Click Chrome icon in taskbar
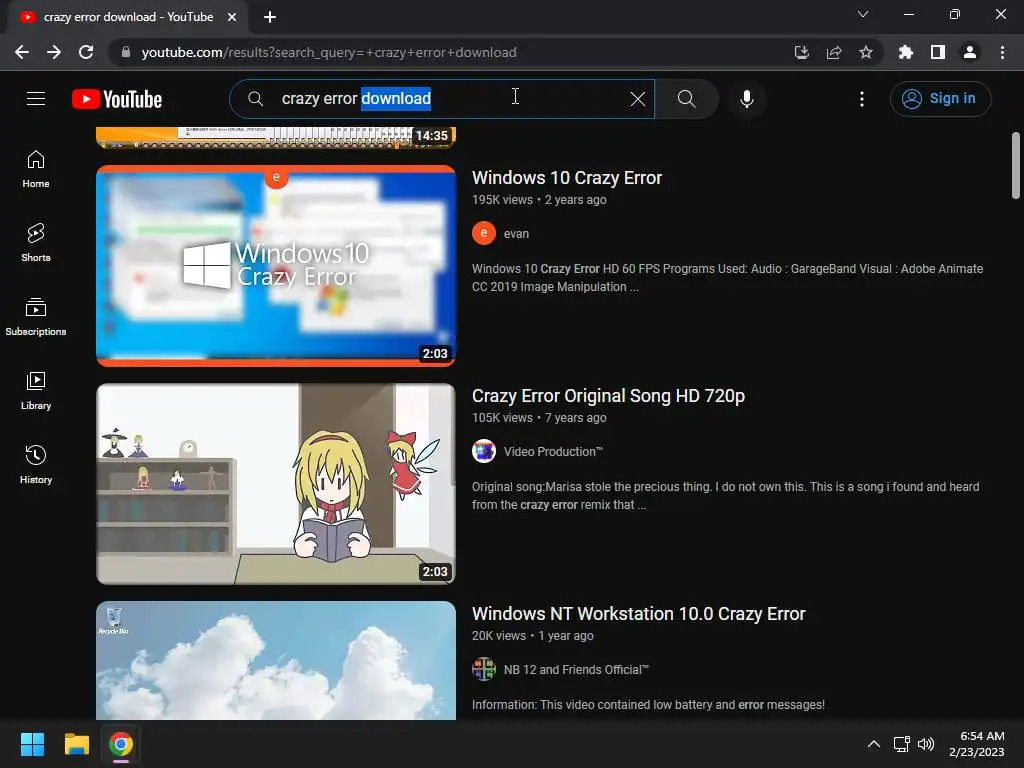The width and height of the screenshot is (1024, 768). click(121, 744)
